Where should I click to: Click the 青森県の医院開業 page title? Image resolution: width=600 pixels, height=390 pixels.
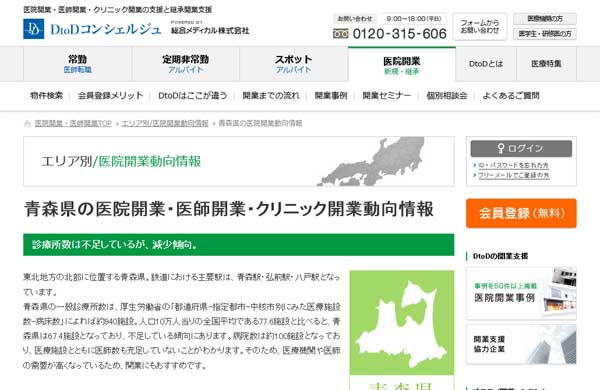click(x=229, y=209)
